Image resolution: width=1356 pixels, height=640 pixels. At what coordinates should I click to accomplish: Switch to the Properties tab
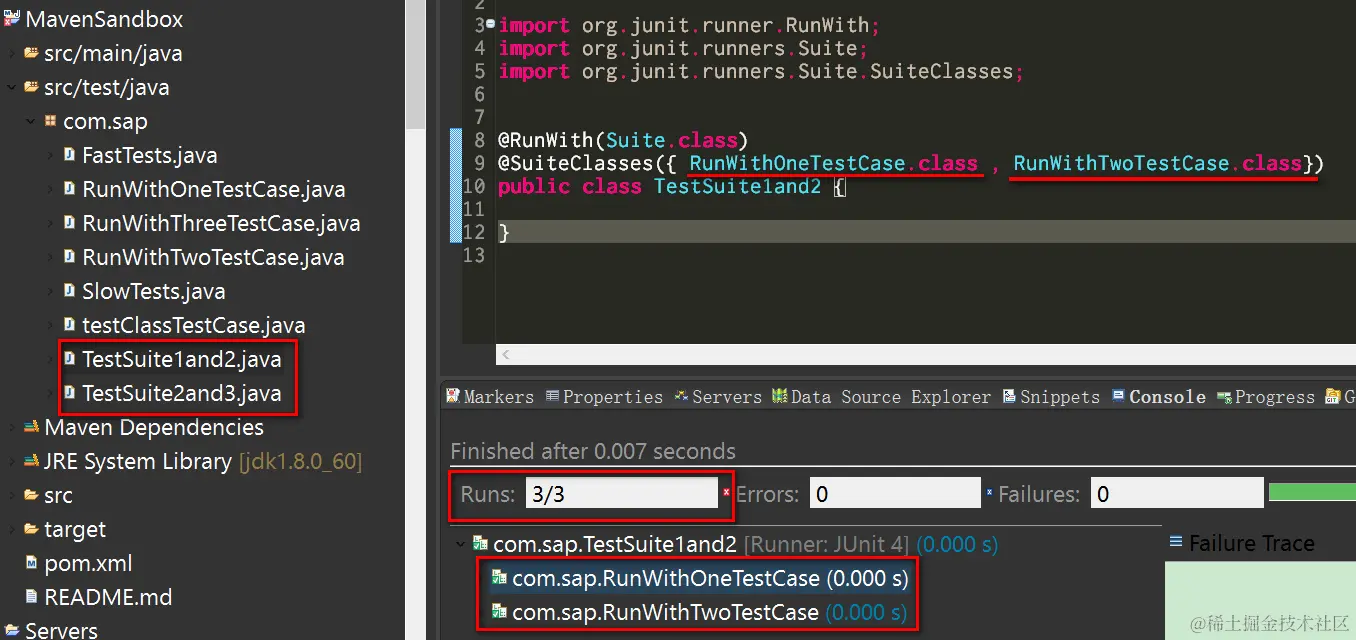pyautogui.click(x=604, y=397)
